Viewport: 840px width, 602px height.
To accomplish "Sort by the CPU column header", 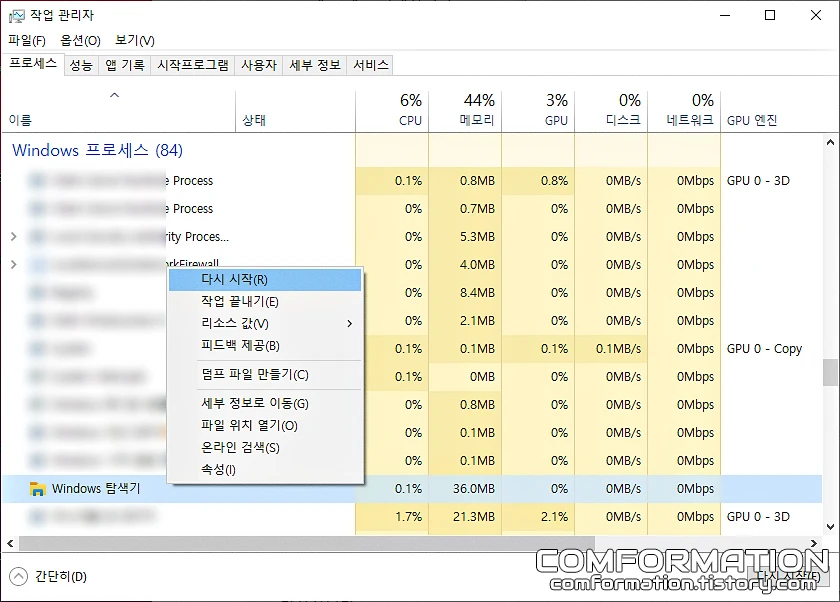I will coord(392,111).
